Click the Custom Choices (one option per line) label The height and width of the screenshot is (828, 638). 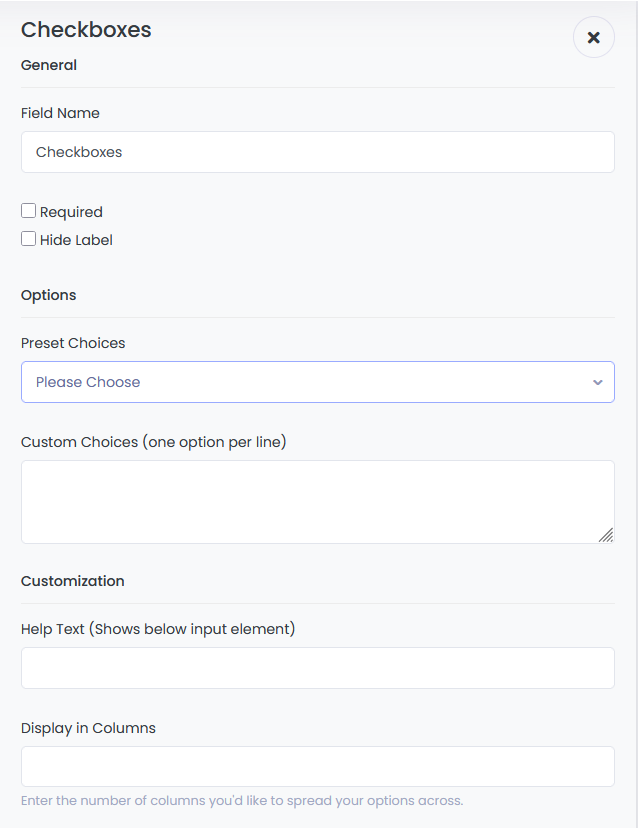click(x=154, y=442)
